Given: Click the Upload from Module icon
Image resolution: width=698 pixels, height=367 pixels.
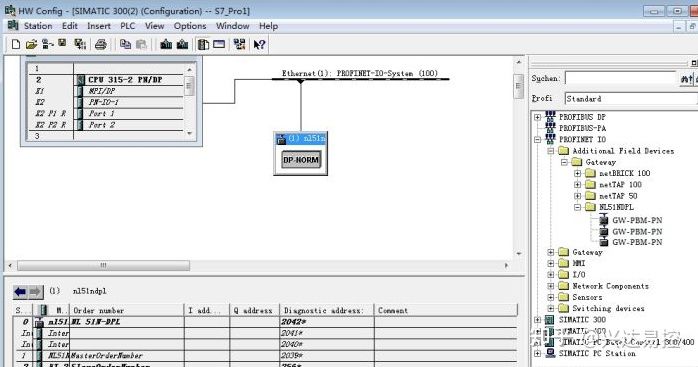Looking at the screenshot, I should (183, 44).
